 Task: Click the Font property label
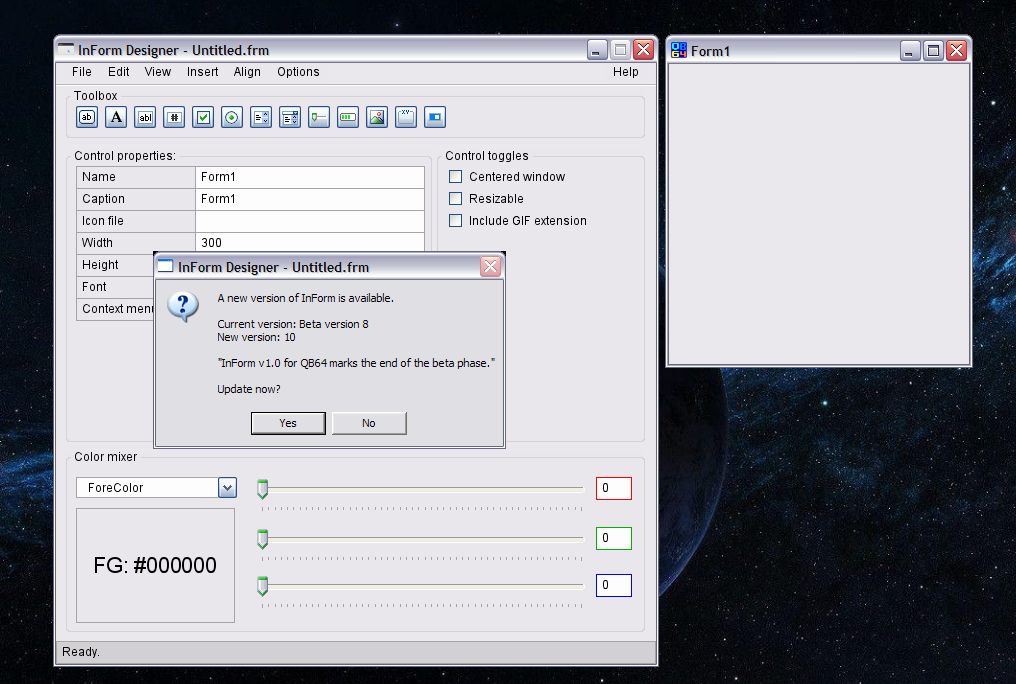tap(94, 287)
